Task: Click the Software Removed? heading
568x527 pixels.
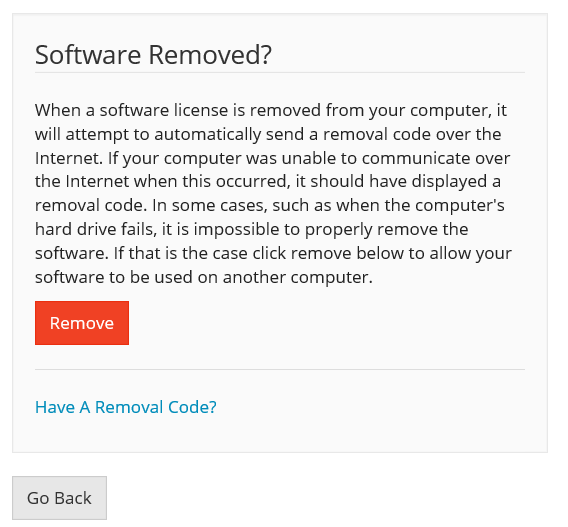Action: [x=153, y=55]
